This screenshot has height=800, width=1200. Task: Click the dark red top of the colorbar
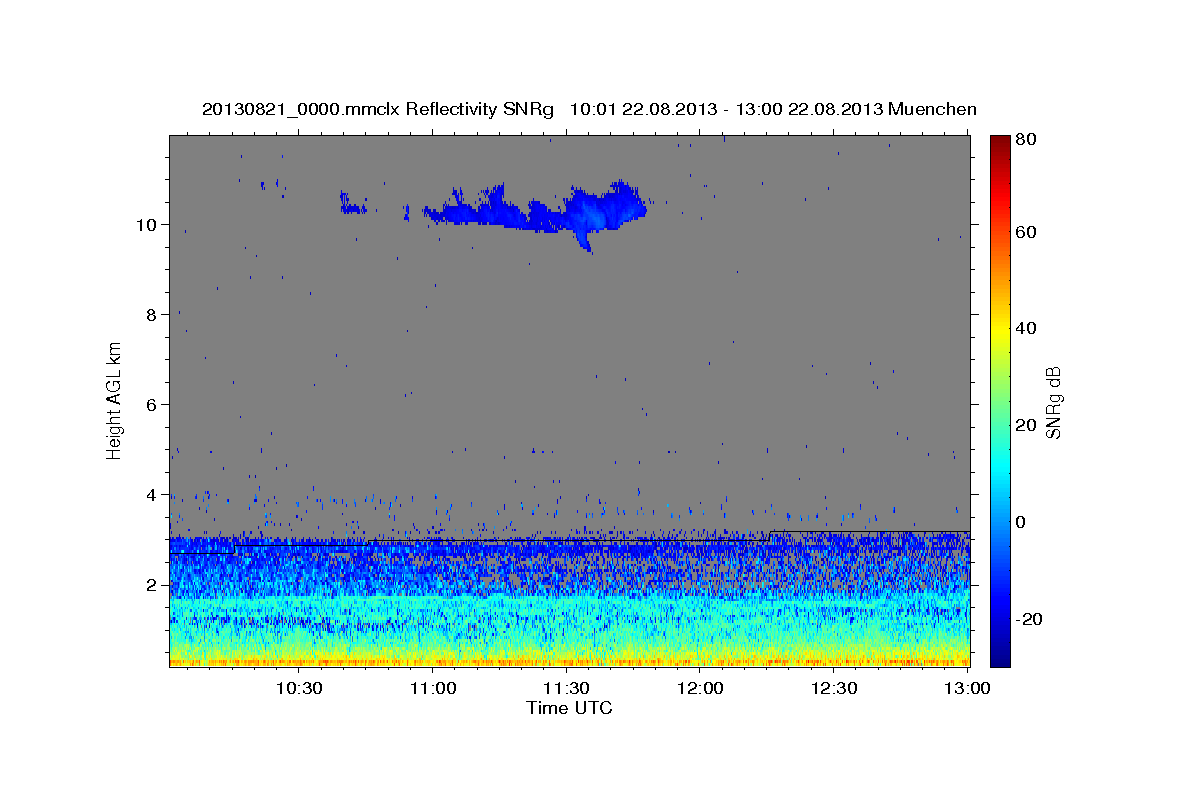(x=1000, y=145)
